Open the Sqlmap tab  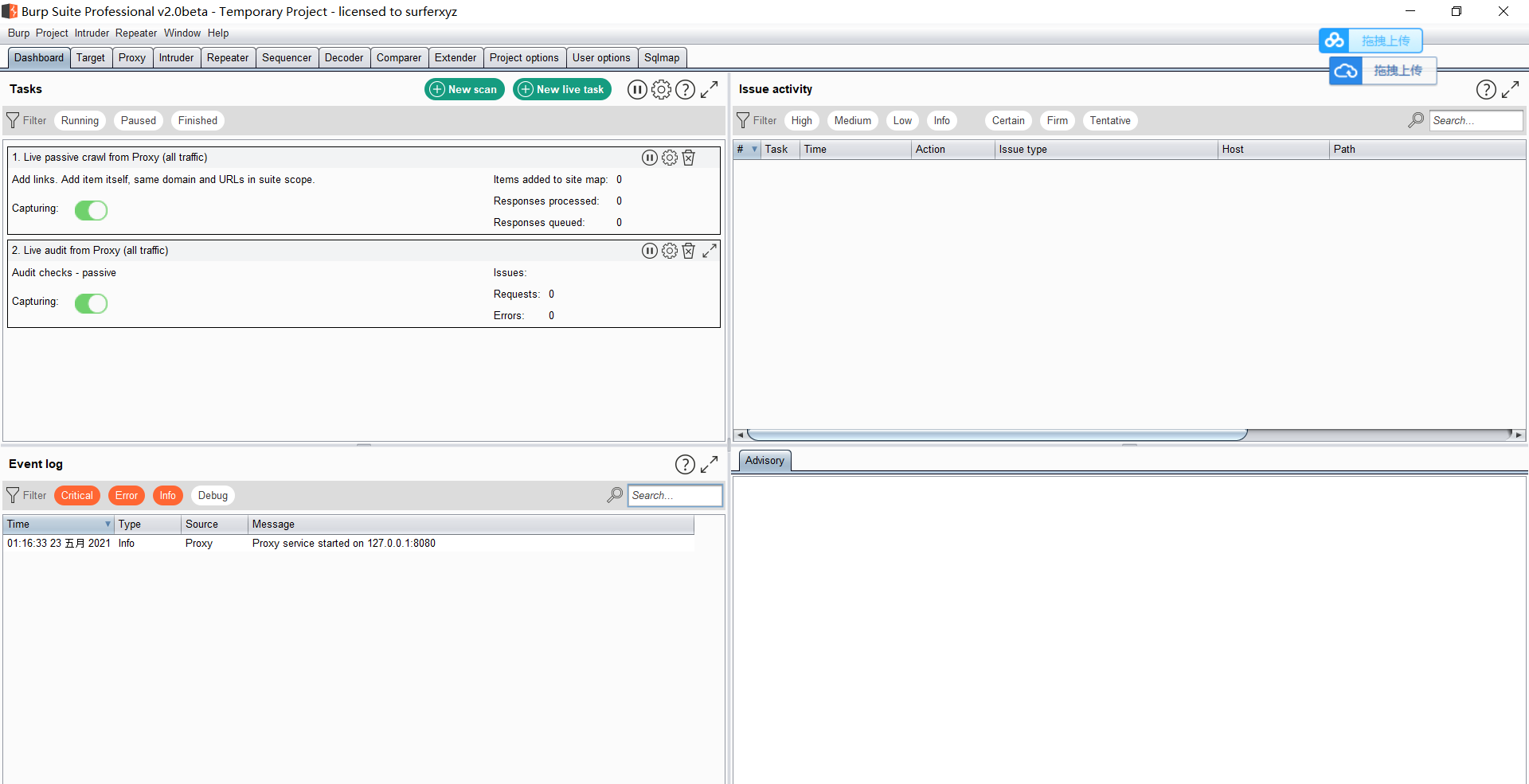pyautogui.click(x=662, y=57)
